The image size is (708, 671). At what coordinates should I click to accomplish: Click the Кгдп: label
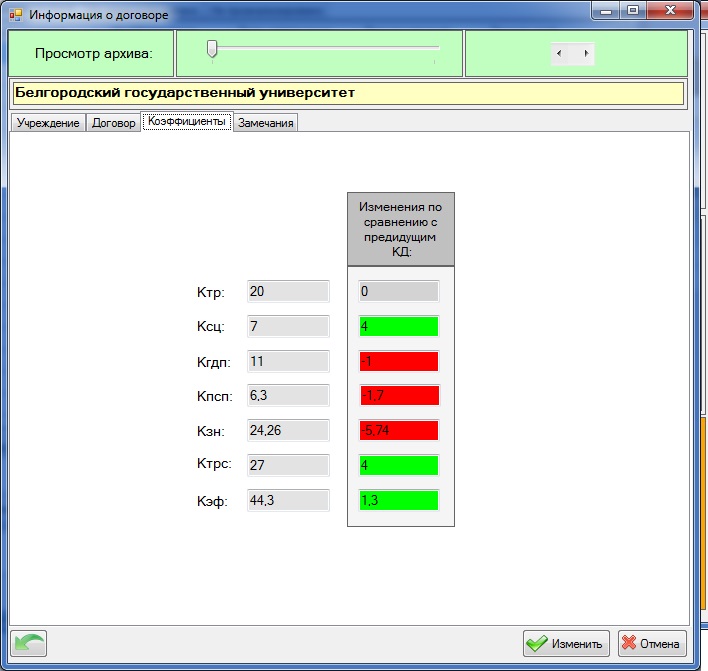[x=214, y=362]
